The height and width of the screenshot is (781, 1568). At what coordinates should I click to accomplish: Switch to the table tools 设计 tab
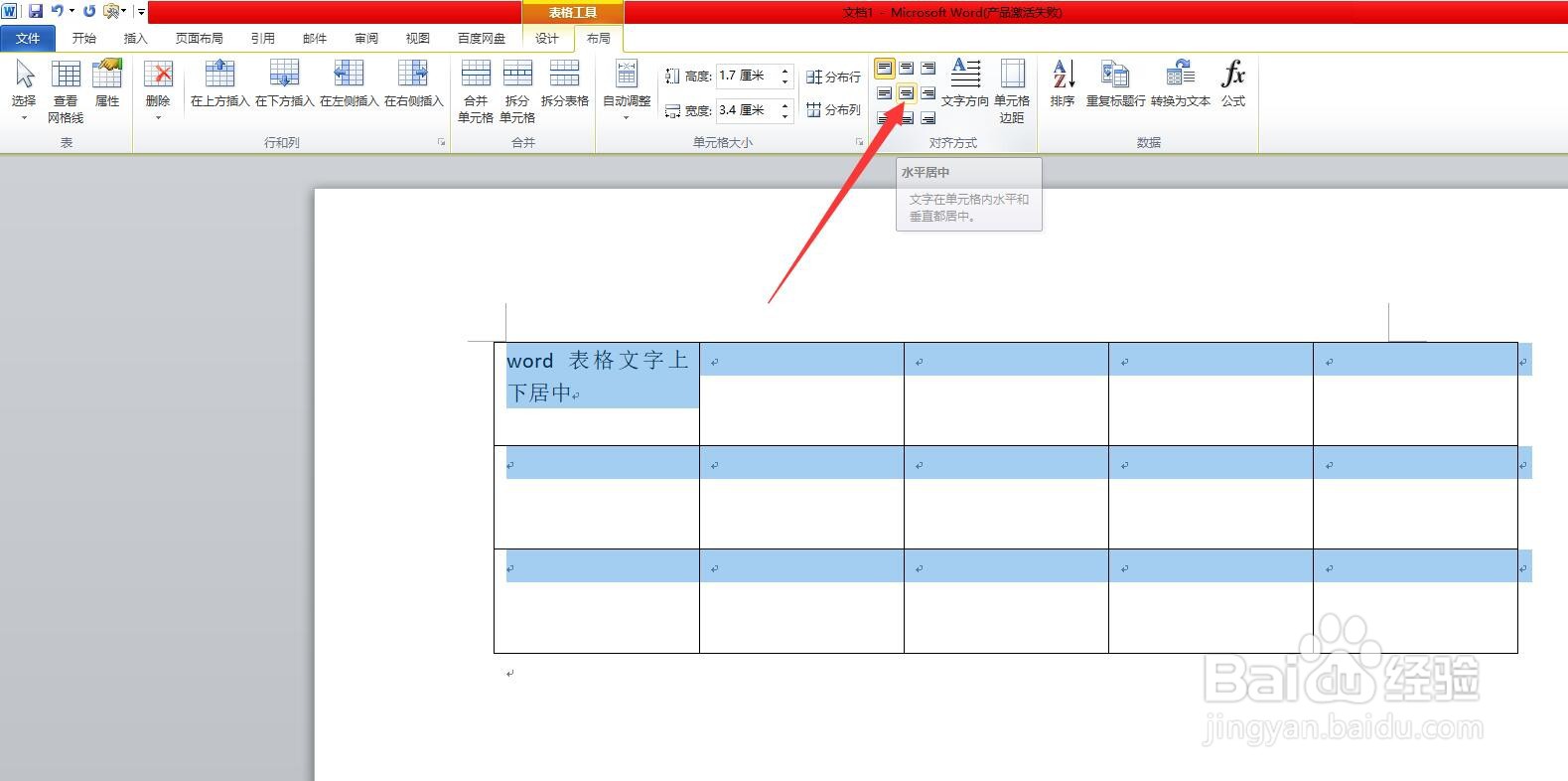(547, 38)
